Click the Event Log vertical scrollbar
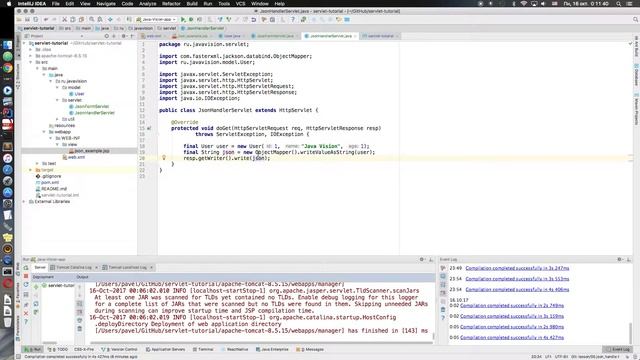This screenshot has width=640, height=360. (x=631, y=333)
